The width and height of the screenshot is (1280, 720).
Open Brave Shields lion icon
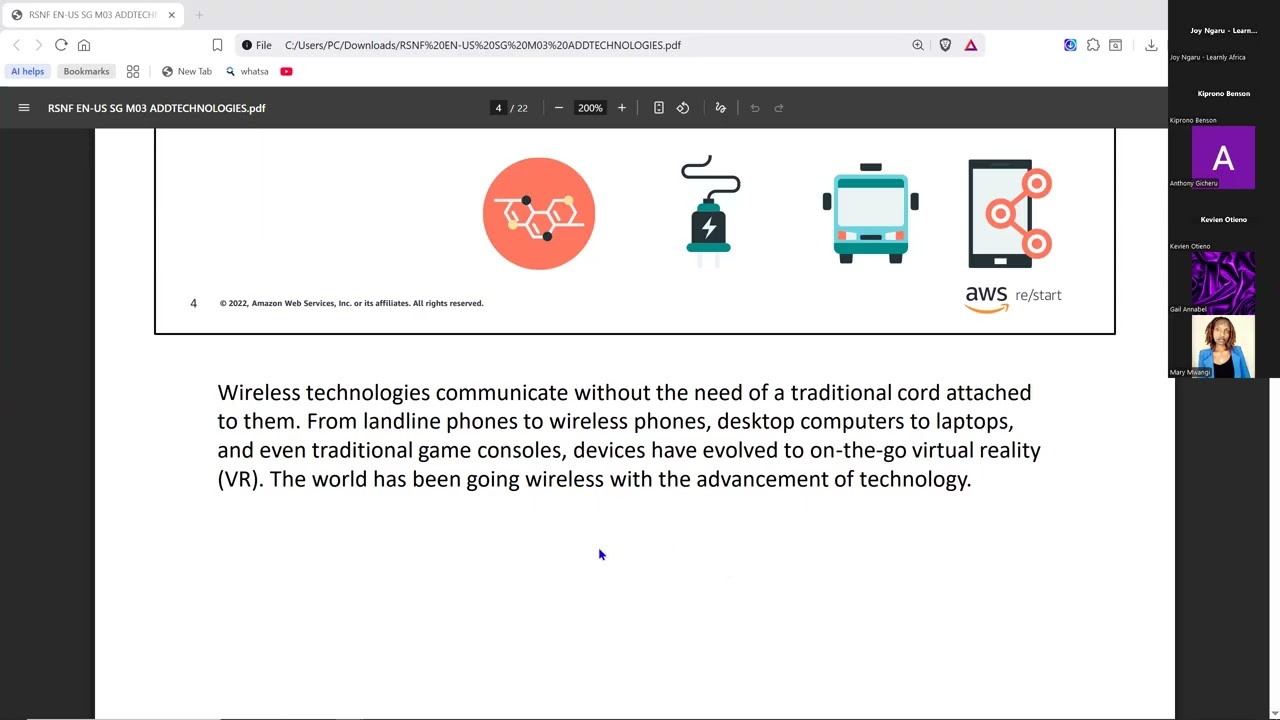pyautogui.click(x=945, y=45)
